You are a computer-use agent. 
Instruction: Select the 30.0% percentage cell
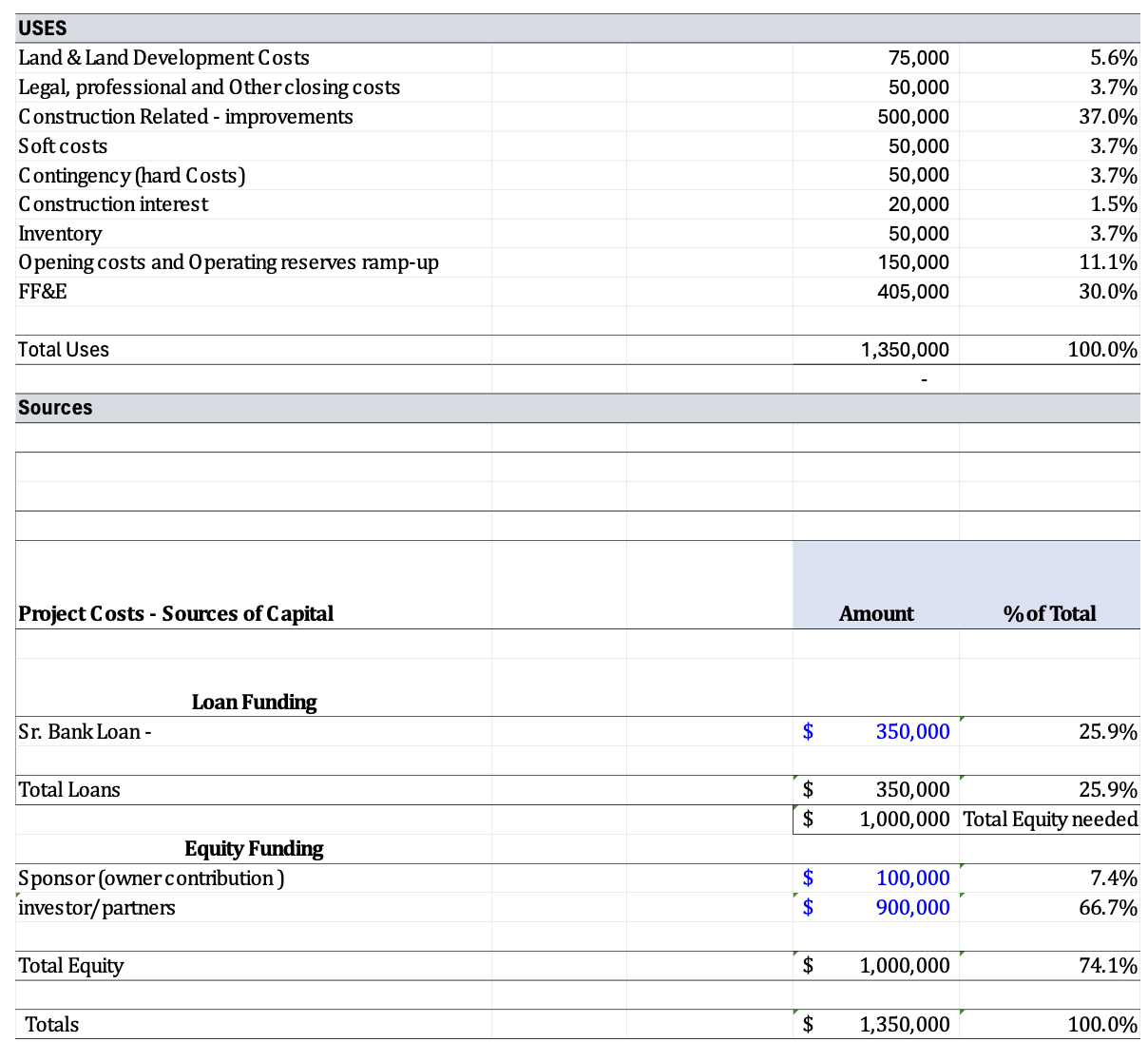point(1108,292)
